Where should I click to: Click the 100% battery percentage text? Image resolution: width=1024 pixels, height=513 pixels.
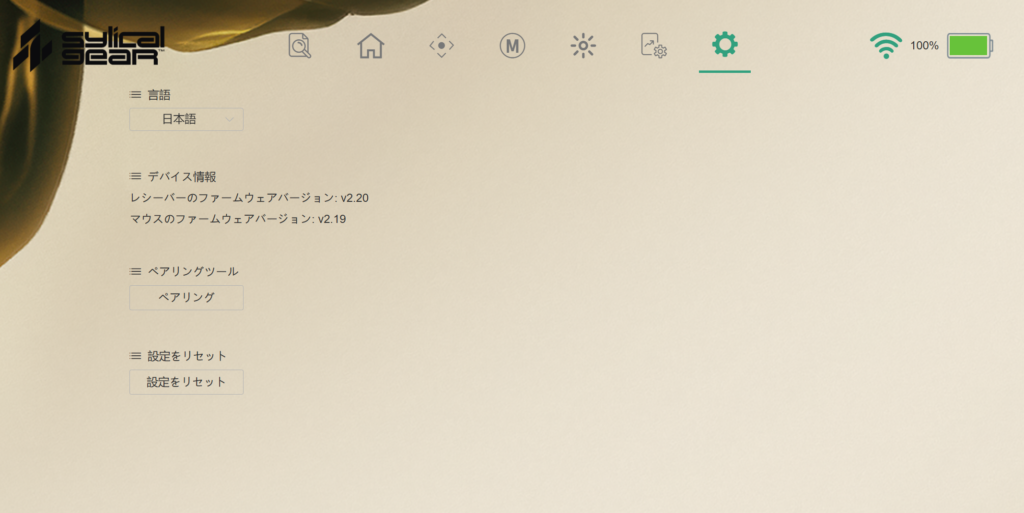(924, 46)
